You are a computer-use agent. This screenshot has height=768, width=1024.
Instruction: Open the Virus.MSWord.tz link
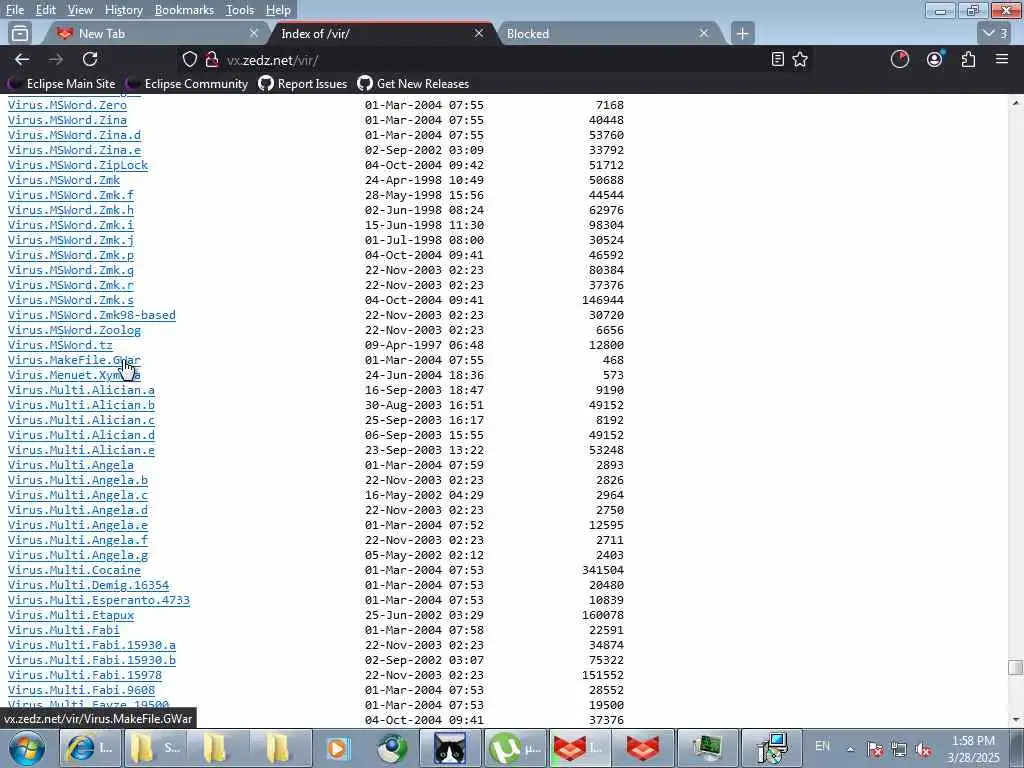point(60,345)
